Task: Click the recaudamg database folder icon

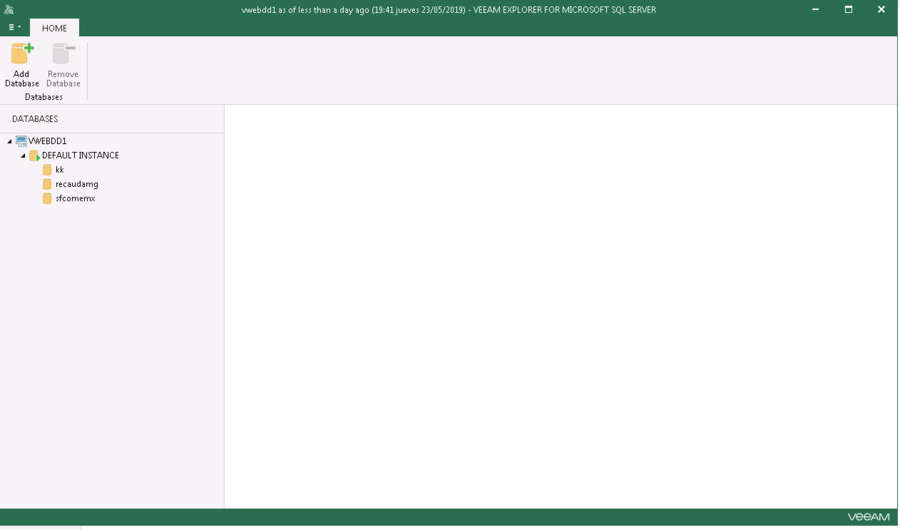Action: tap(47, 184)
